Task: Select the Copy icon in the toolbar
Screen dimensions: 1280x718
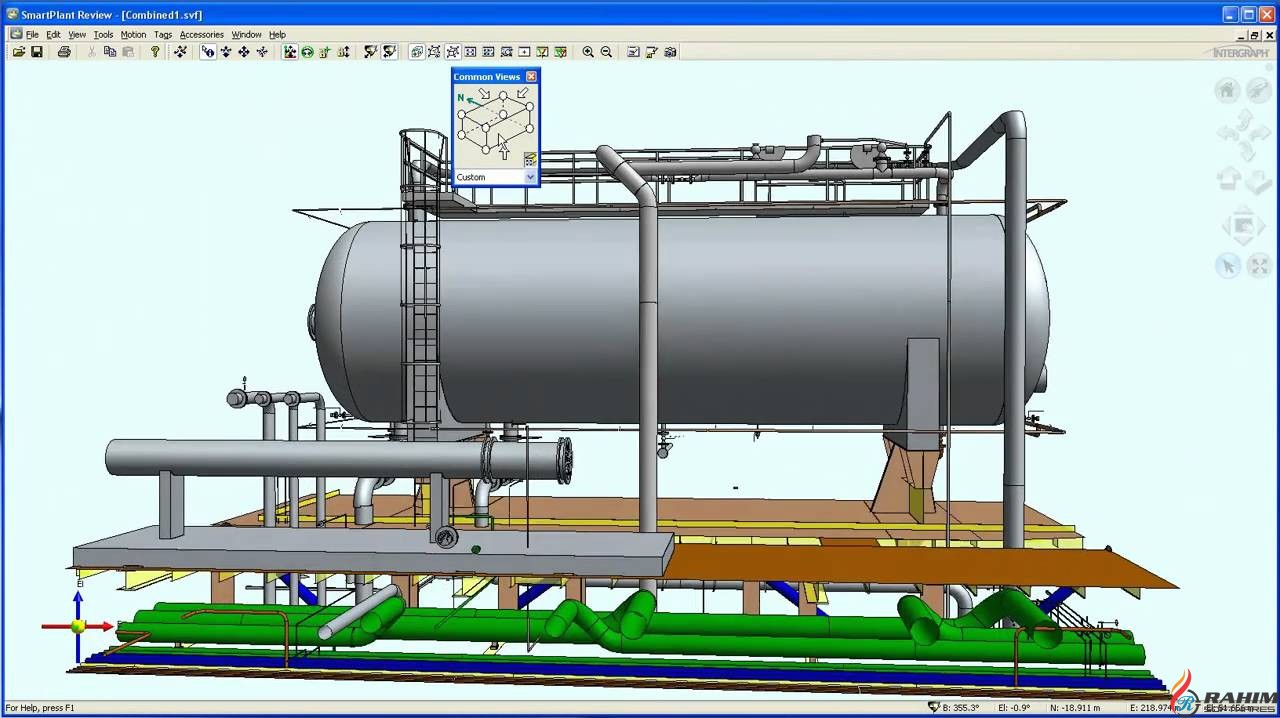Action: (110, 52)
